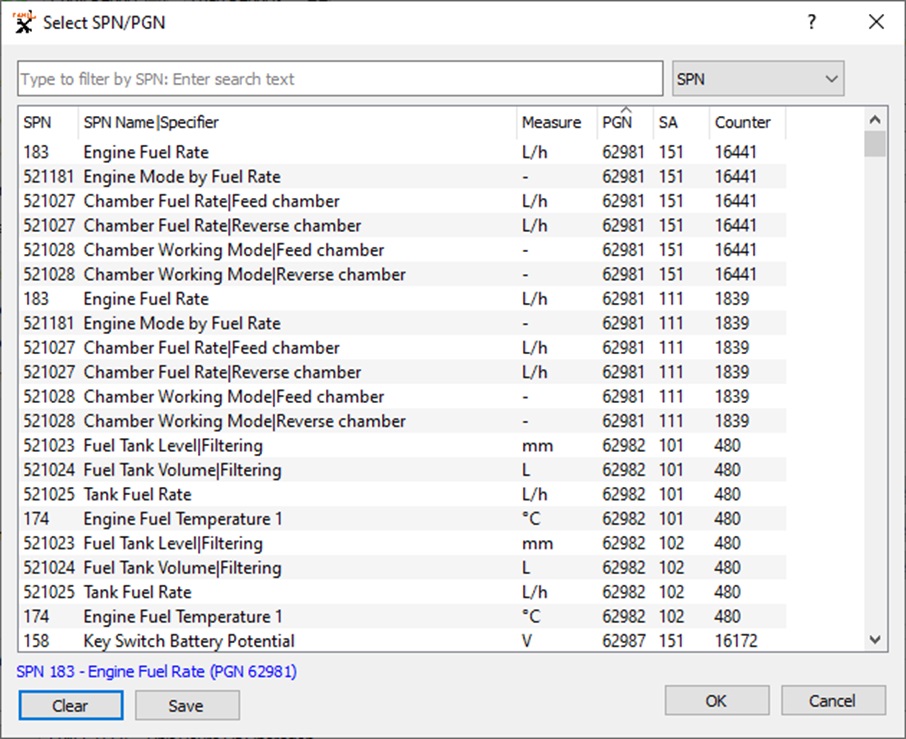Open the SPN filter type dropdown
The height and width of the screenshot is (739, 906).
(758, 79)
